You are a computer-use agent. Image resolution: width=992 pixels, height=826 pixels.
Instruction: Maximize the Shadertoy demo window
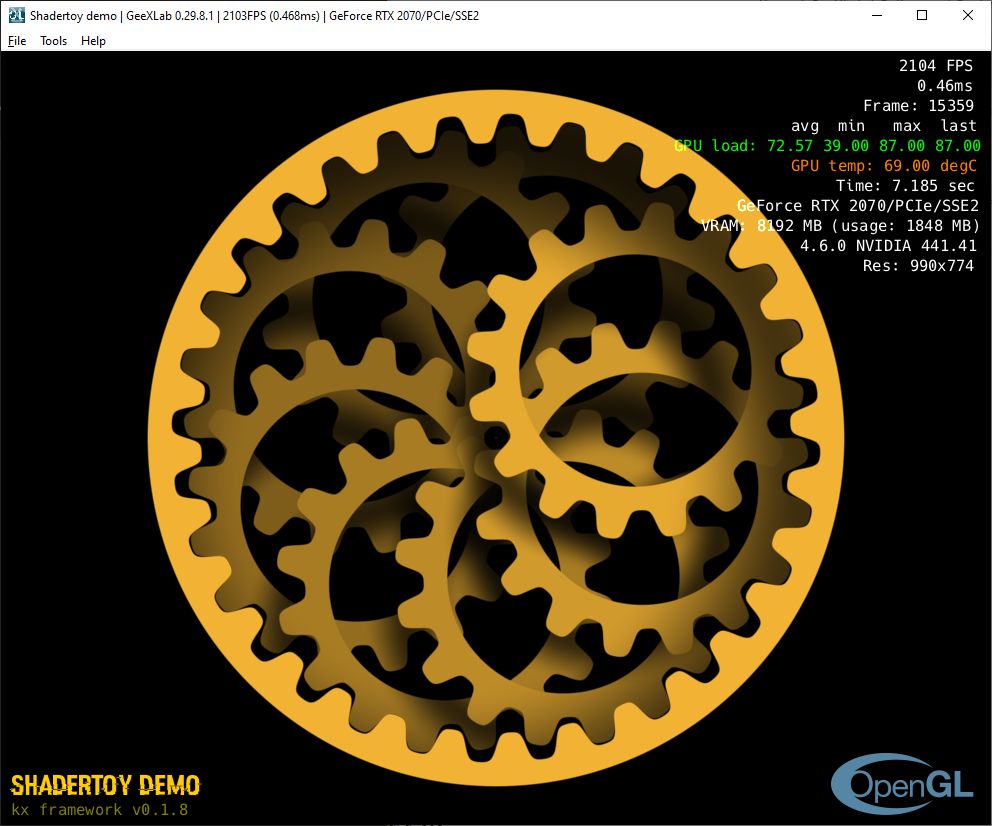point(922,15)
